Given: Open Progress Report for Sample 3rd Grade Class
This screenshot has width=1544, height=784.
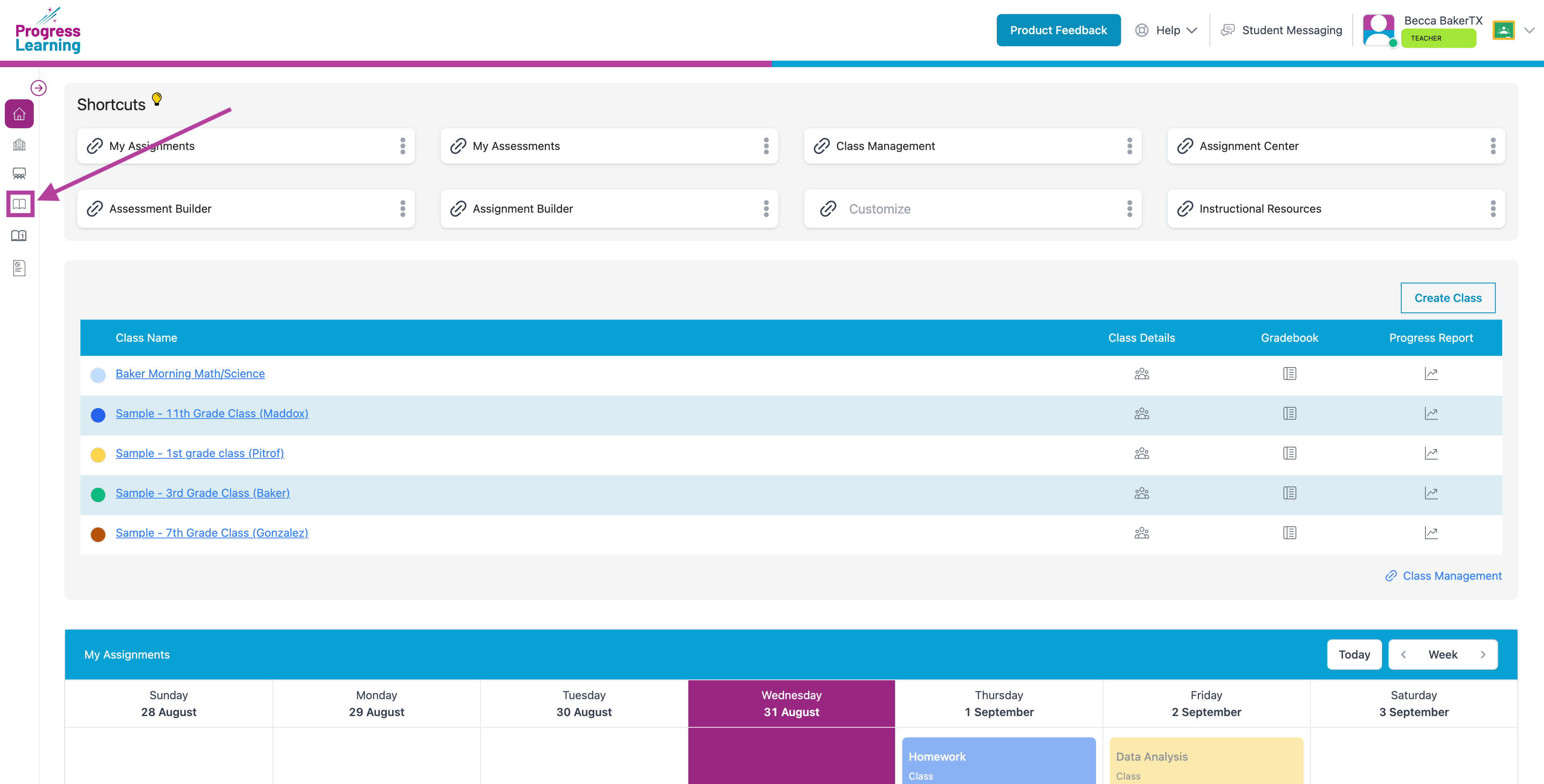Looking at the screenshot, I should [x=1431, y=493].
